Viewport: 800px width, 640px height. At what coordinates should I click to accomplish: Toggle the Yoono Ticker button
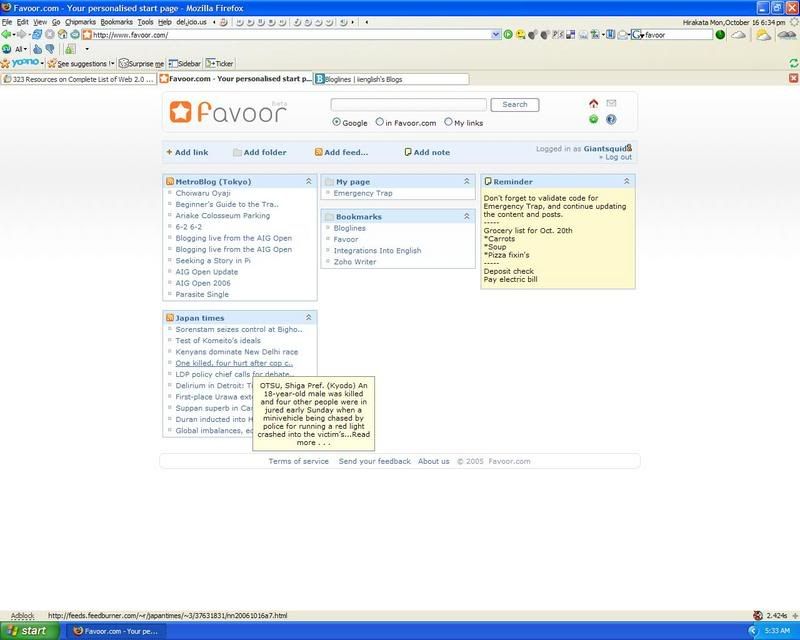click(x=219, y=63)
